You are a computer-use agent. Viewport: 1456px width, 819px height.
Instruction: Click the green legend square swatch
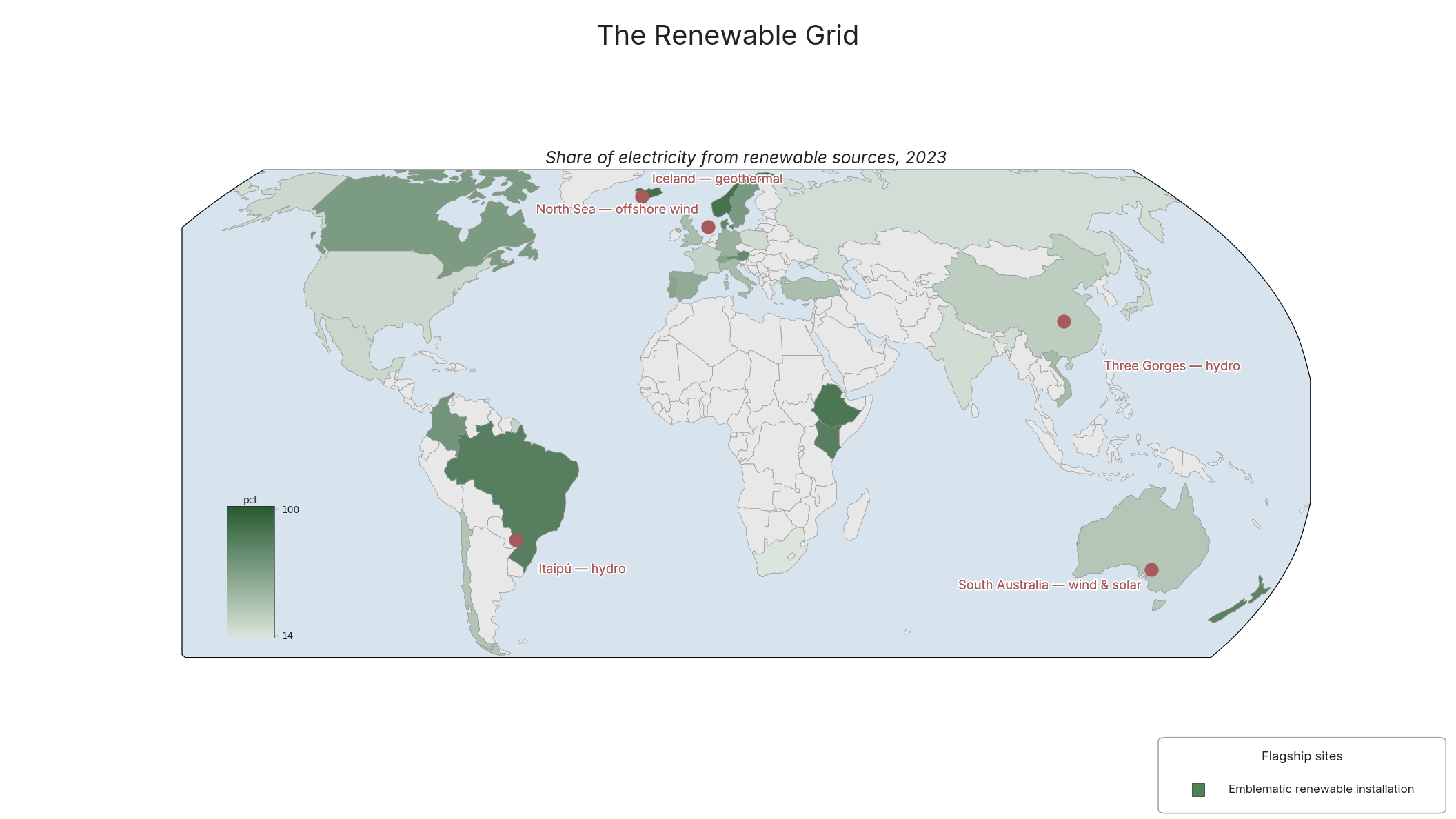[x=1198, y=790]
